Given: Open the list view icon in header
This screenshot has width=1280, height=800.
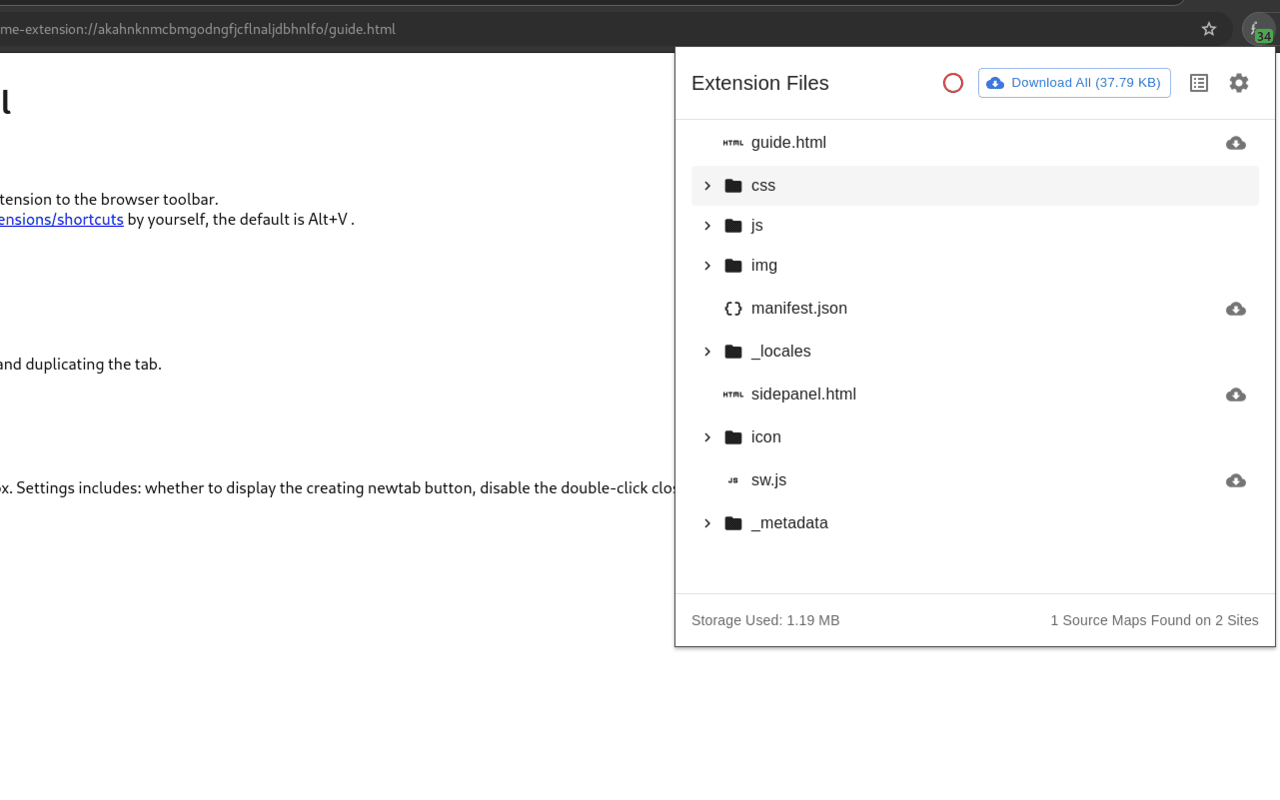Looking at the screenshot, I should (x=1199, y=83).
